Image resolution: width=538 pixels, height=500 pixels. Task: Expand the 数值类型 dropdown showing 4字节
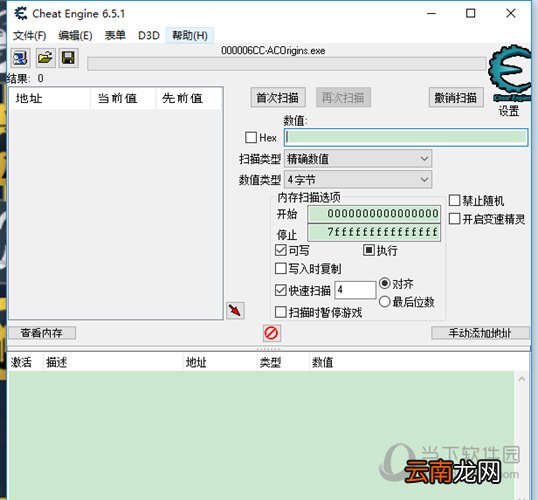click(x=358, y=179)
